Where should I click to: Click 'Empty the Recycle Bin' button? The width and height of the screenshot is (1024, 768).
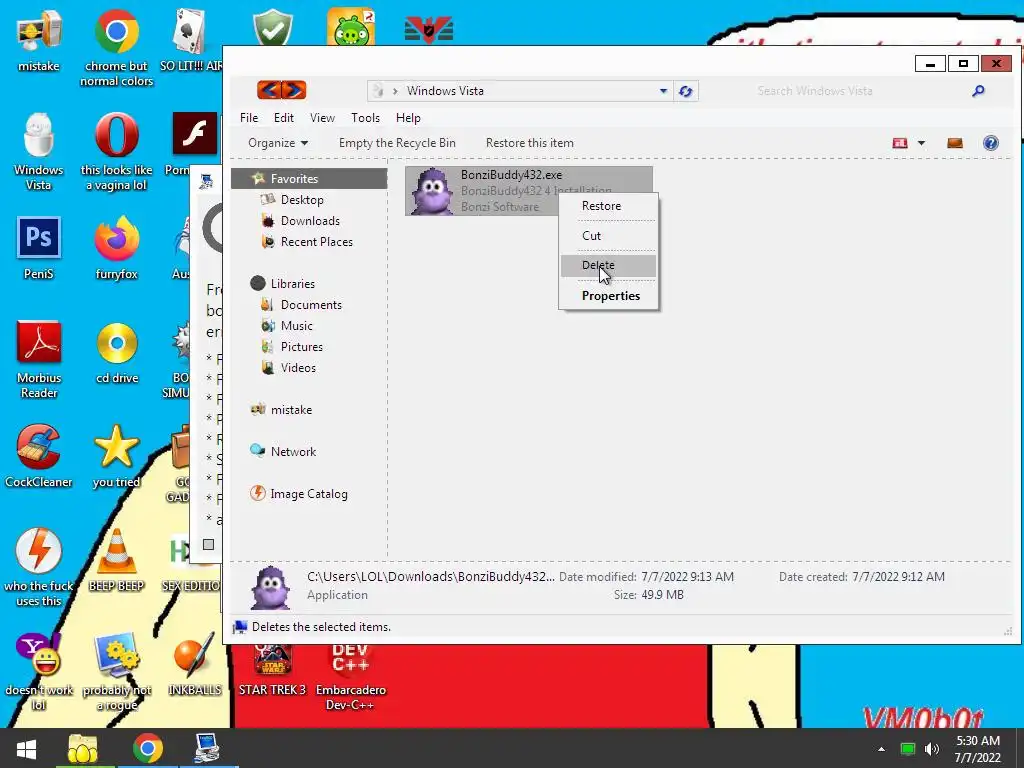pos(397,143)
